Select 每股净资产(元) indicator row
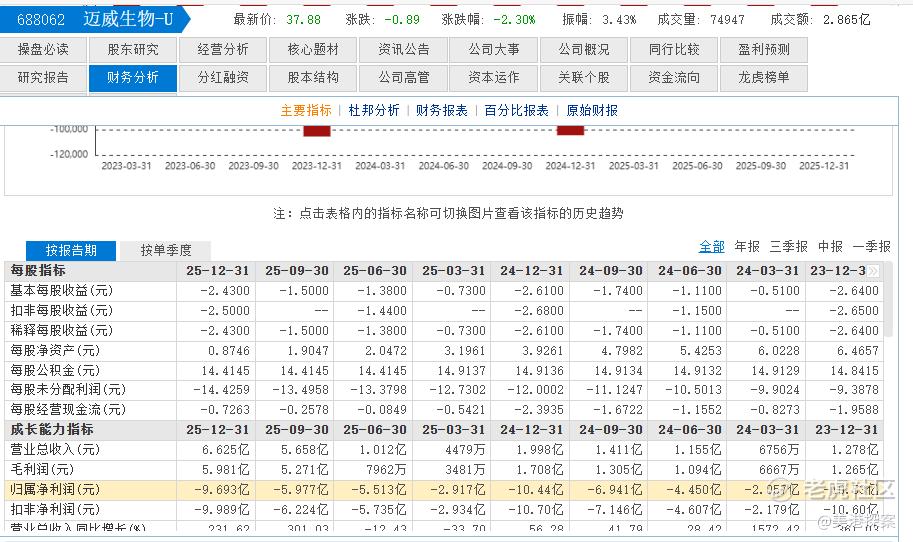 pos(444,350)
